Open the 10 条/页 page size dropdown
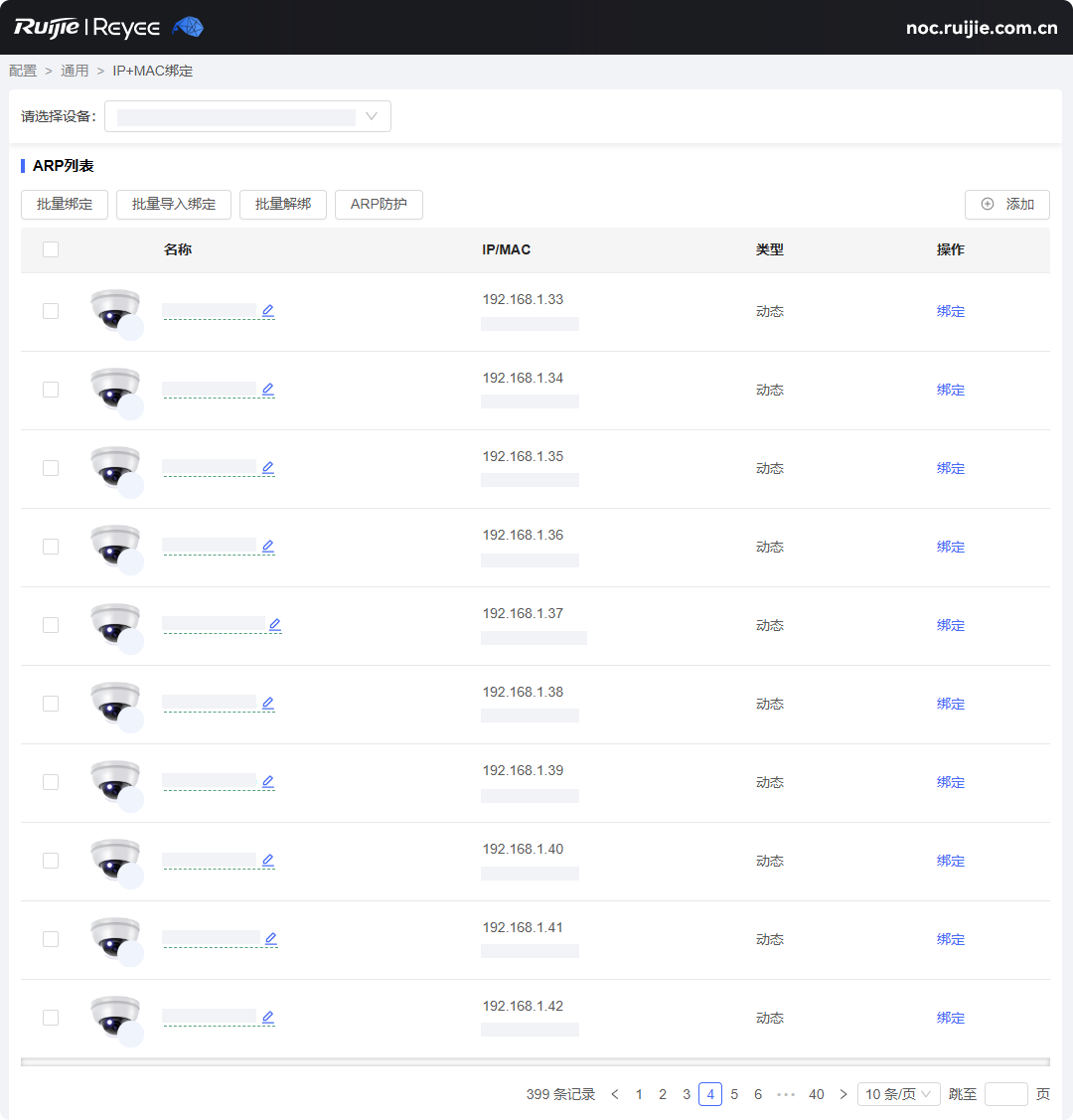Screen dimensions: 1073x1120 (898, 1094)
